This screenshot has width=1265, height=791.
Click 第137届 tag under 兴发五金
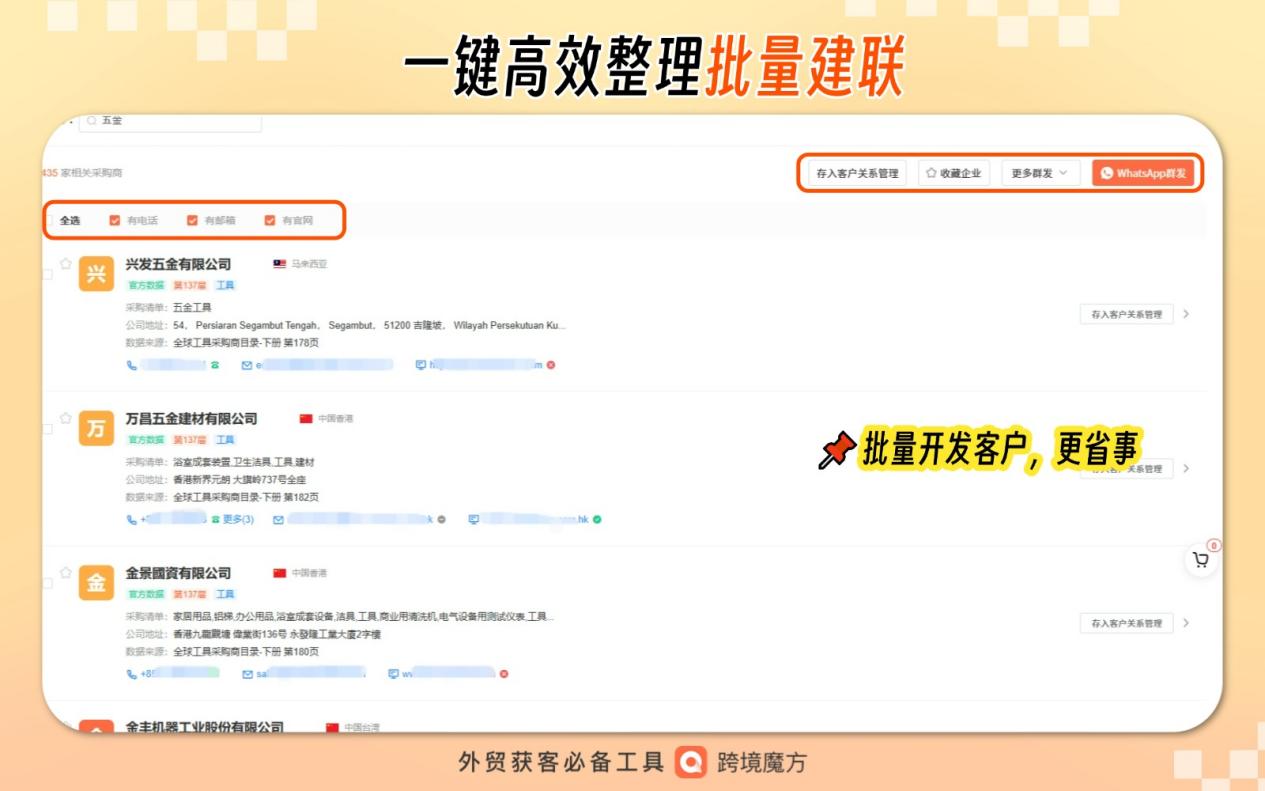tap(190, 285)
